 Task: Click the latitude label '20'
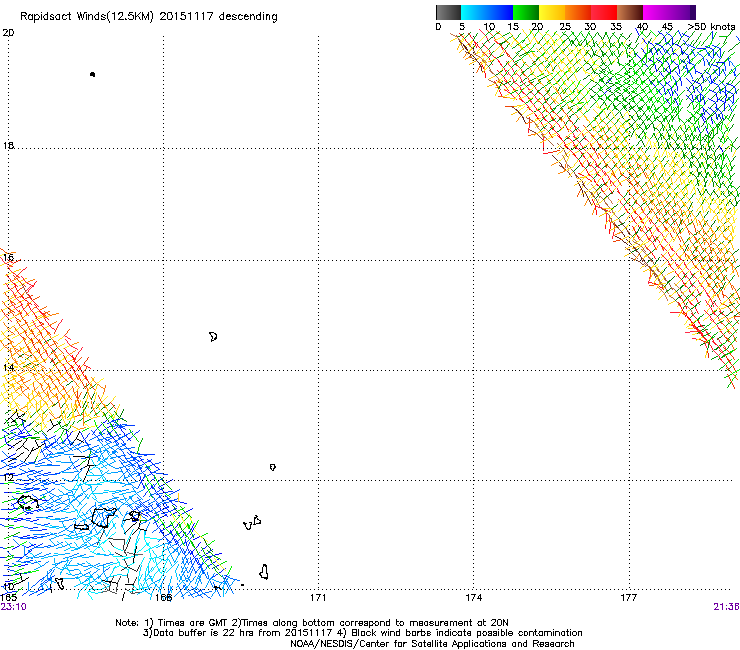point(8,33)
